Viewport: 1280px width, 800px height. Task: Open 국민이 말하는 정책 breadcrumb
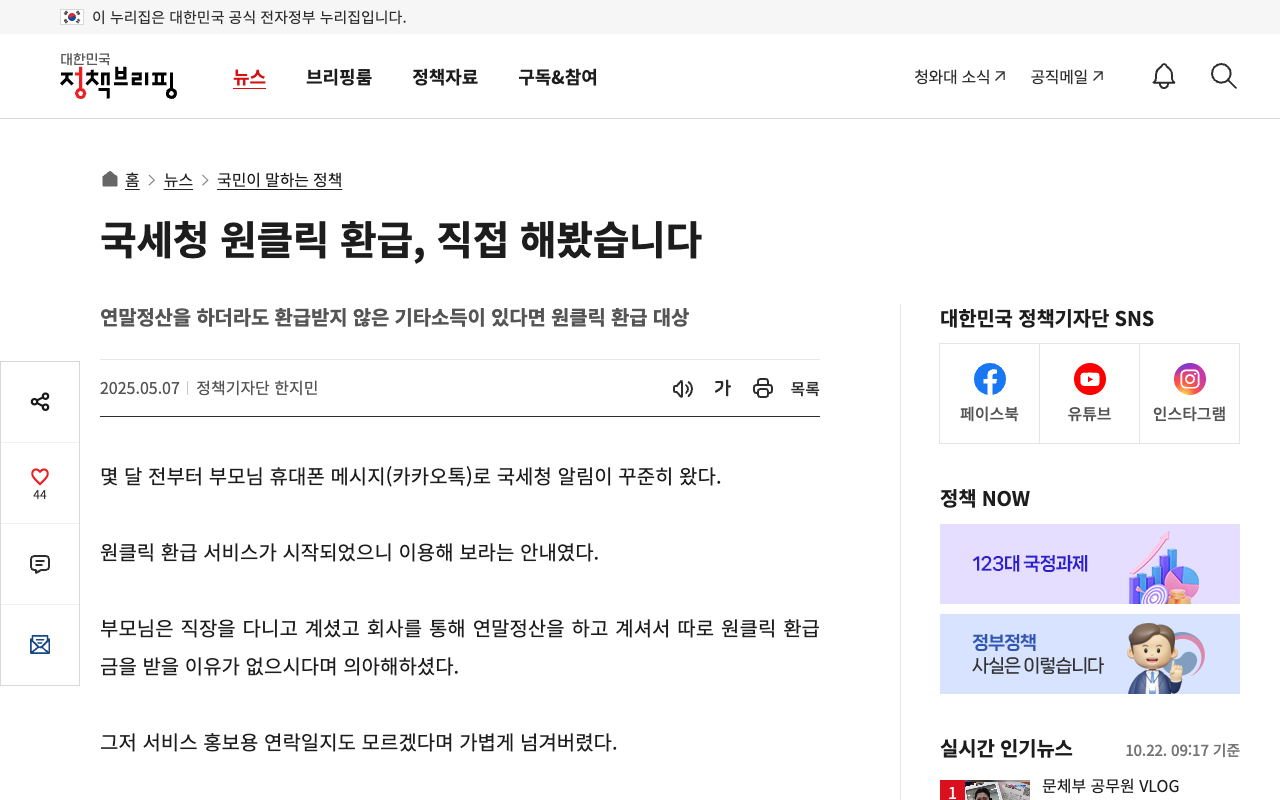(x=280, y=180)
